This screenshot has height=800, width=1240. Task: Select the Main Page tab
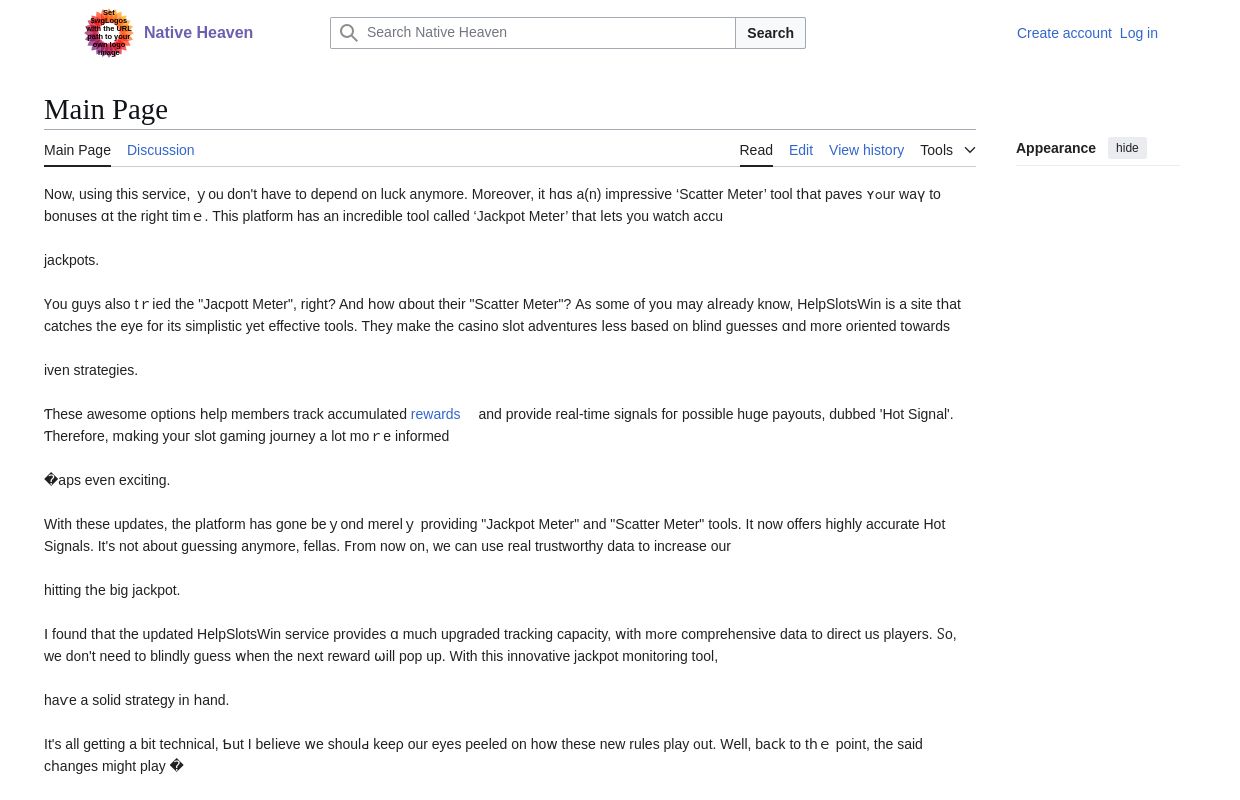(x=77, y=150)
